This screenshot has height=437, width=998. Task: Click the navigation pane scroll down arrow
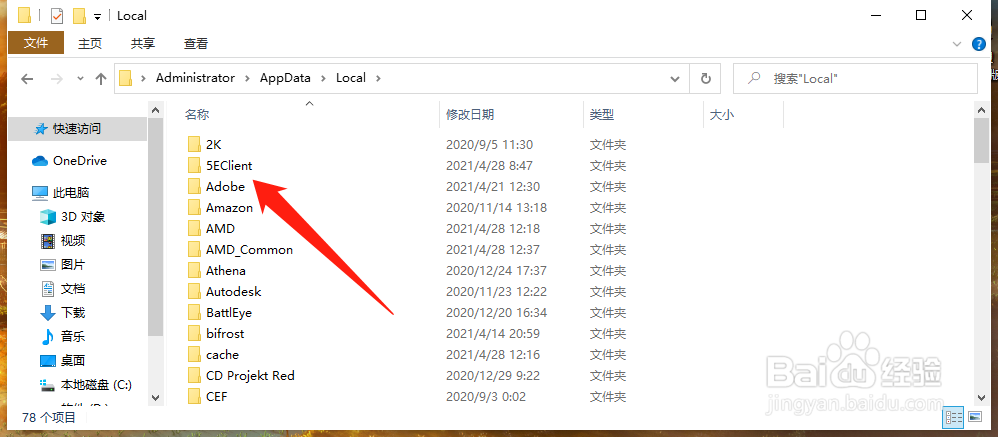tap(155, 397)
